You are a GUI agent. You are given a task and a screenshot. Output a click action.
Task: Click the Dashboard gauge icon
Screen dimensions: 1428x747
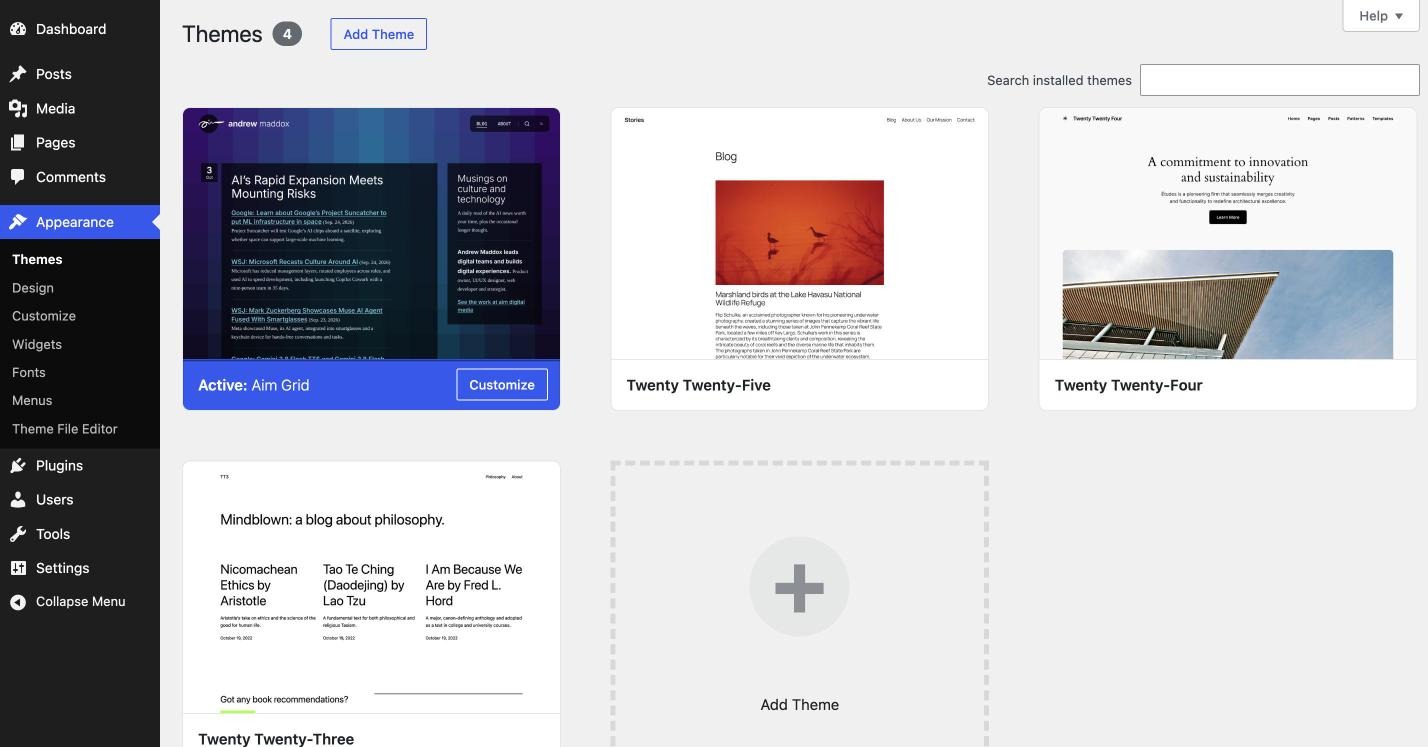pos(18,29)
